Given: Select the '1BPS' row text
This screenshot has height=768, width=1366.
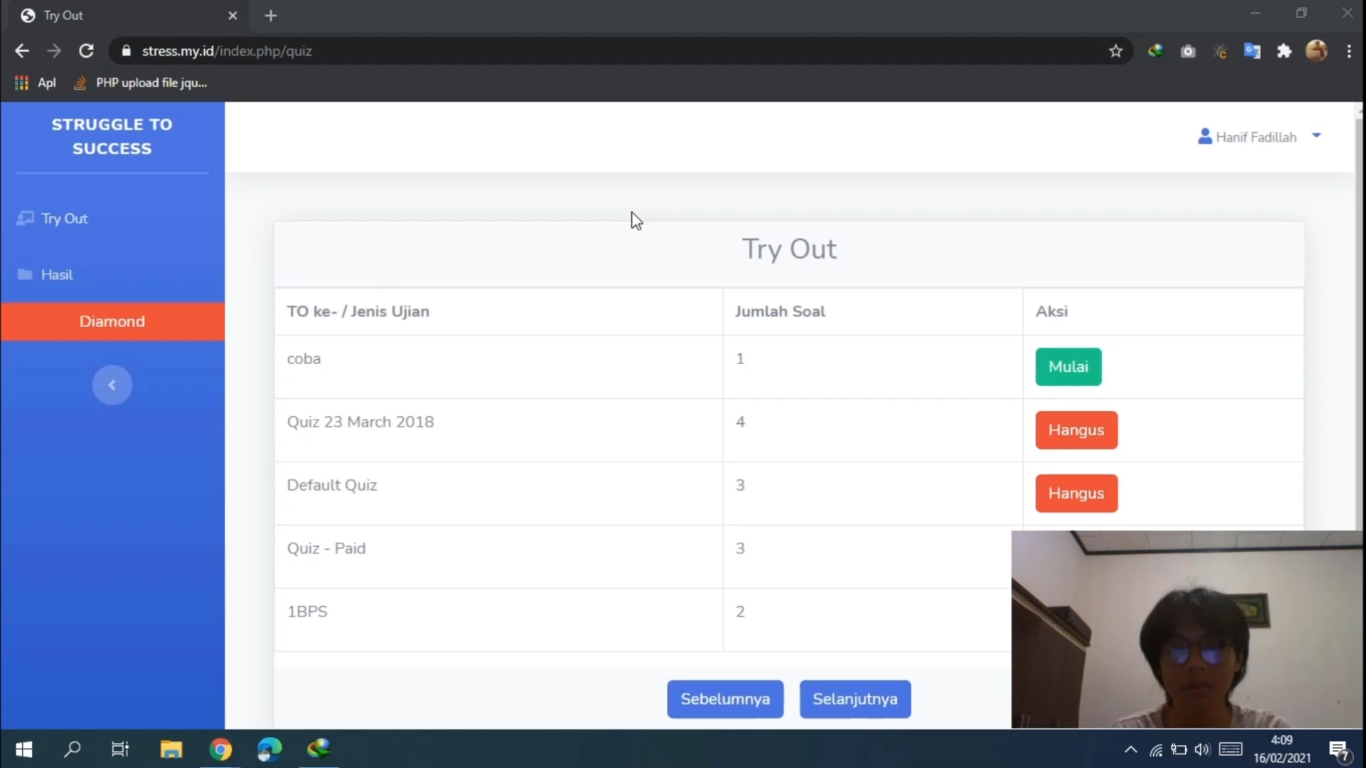Looking at the screenshot, I should (307, 611).
